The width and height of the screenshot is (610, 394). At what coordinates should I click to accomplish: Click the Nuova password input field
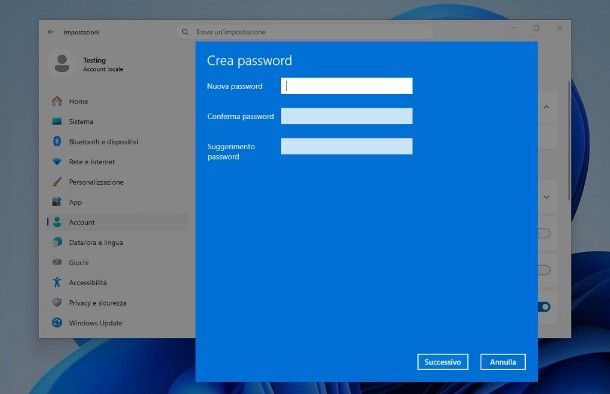pos(347,86)
